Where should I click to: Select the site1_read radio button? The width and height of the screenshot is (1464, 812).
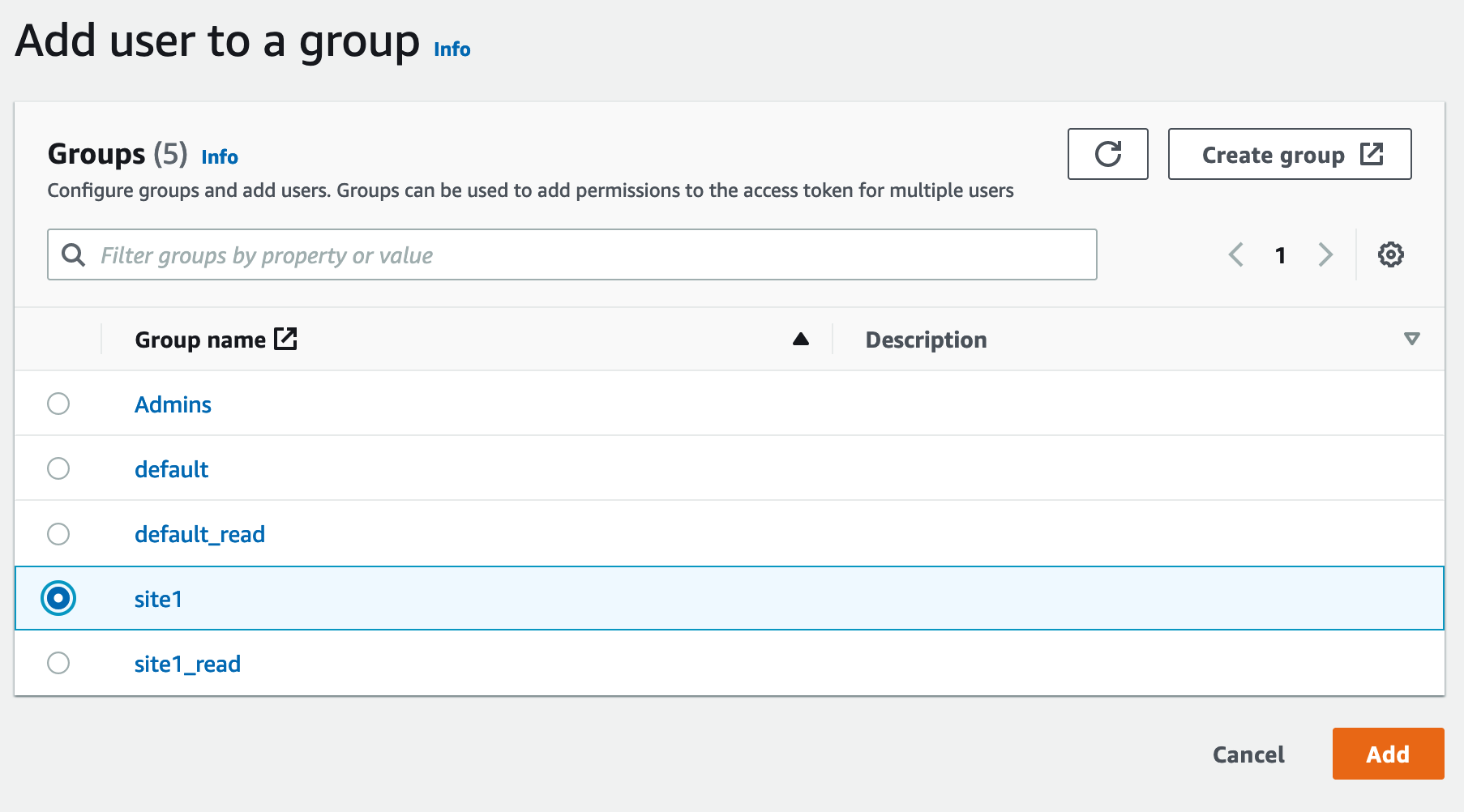coord(58,663)
